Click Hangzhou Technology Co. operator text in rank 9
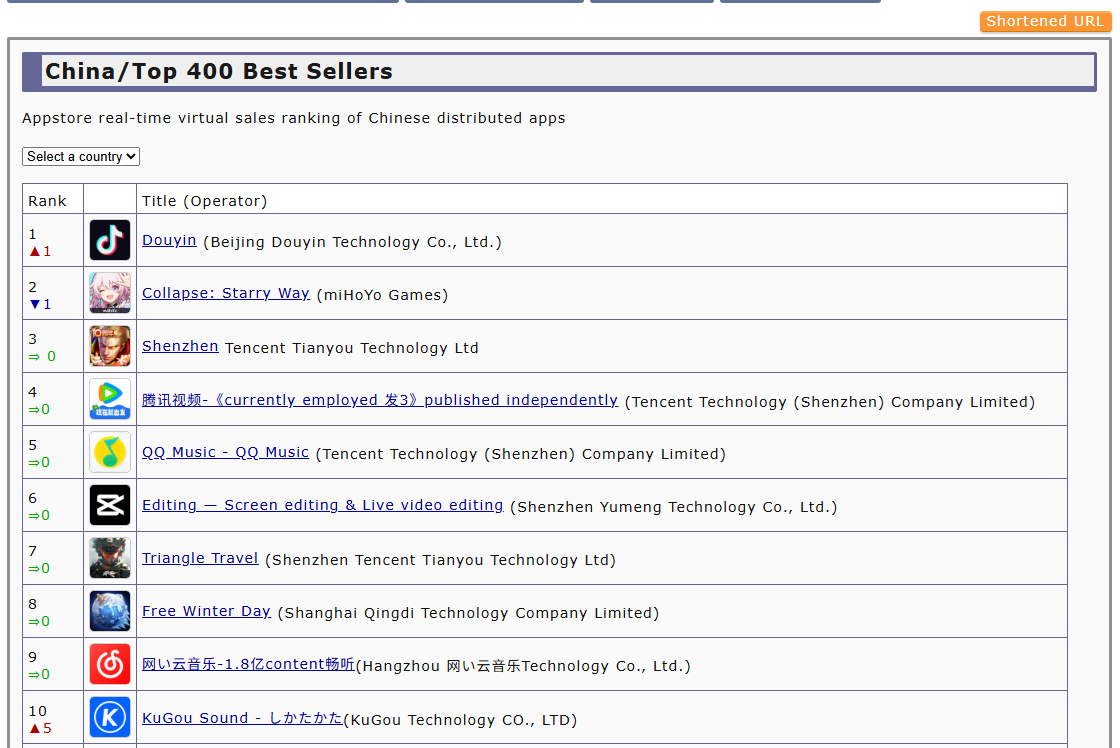The image size is (1120, 748). (x=523, y=667)
